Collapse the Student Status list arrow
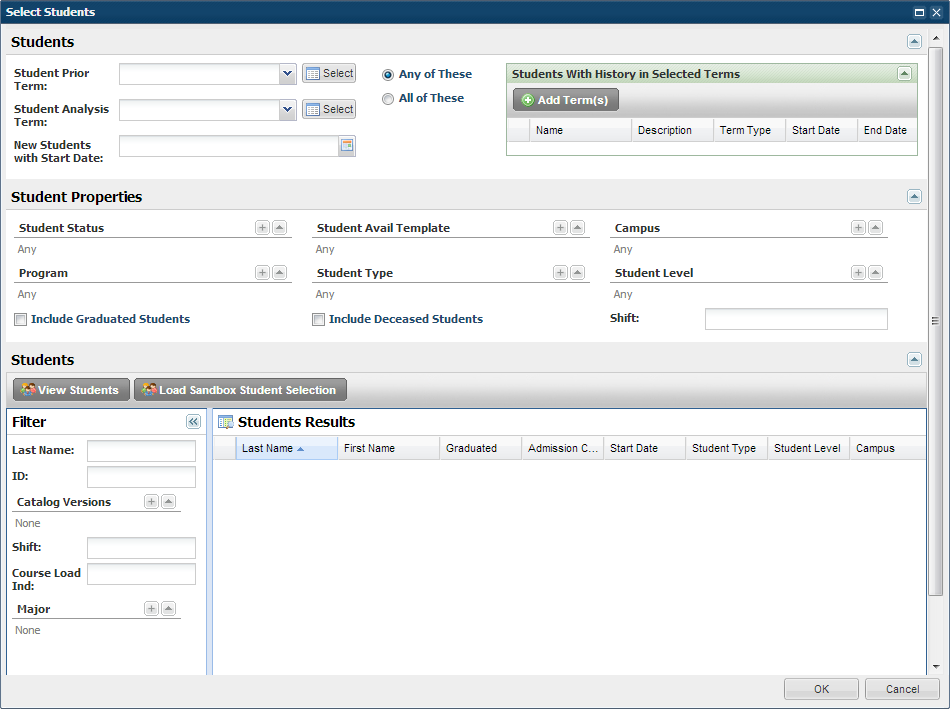 (x=279, y=228)
